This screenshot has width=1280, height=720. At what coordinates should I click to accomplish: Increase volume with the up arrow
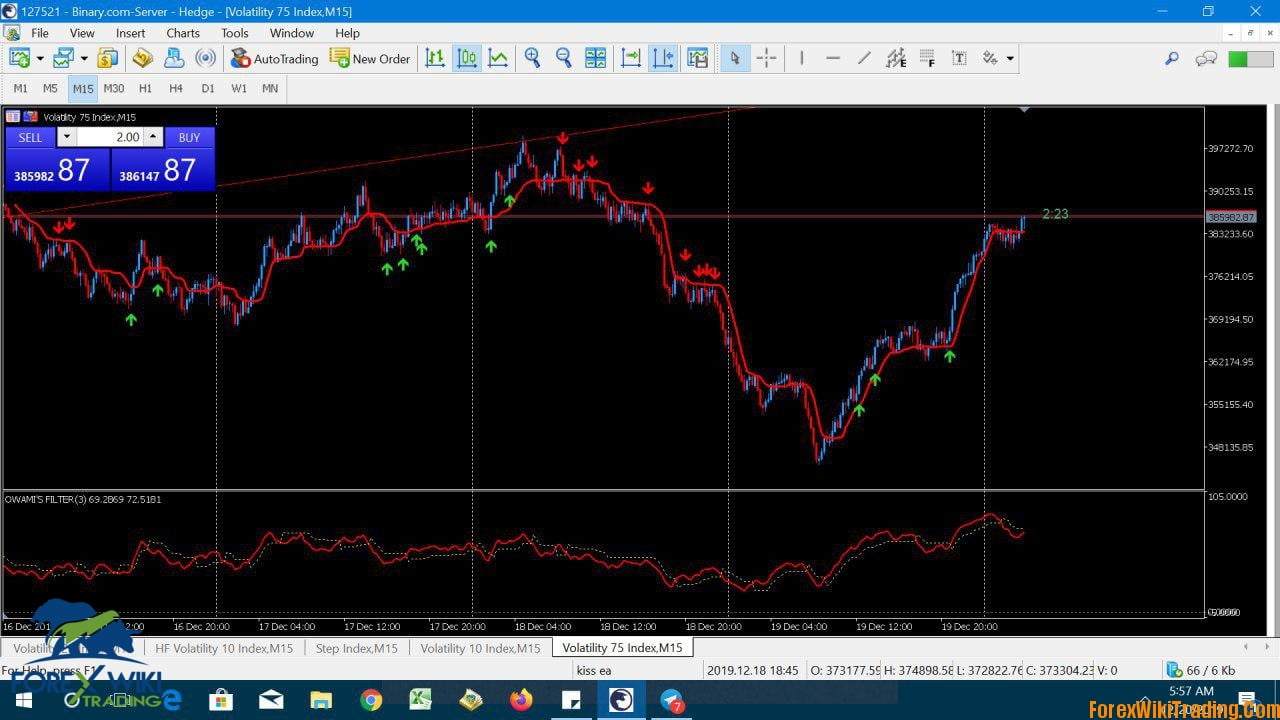click(153, 137)
